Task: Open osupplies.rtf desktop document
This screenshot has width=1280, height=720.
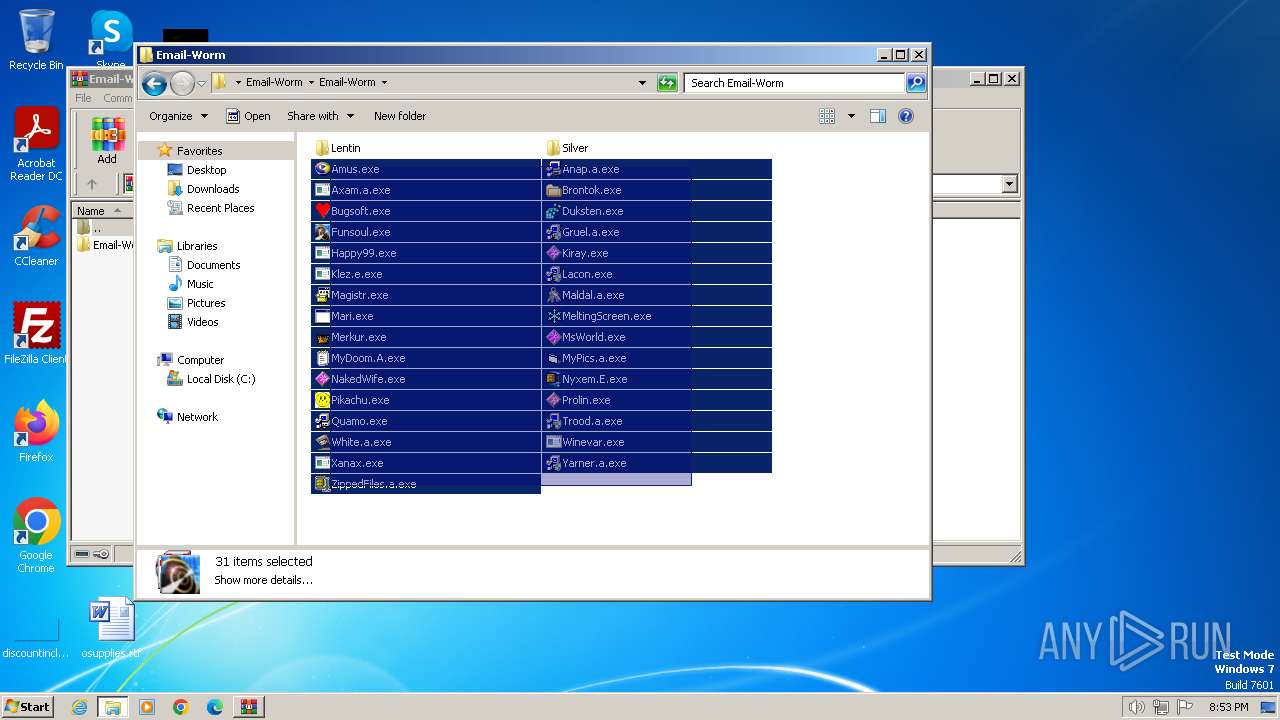Action: click(111, 628)
